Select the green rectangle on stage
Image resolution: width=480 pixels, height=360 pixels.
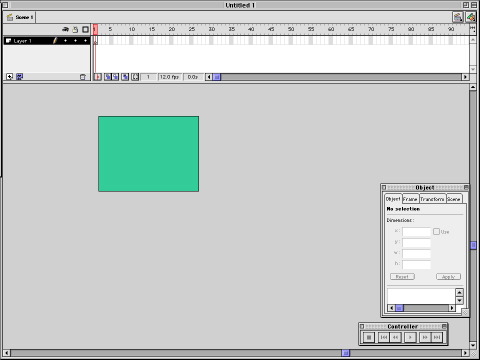coord(148,154)
